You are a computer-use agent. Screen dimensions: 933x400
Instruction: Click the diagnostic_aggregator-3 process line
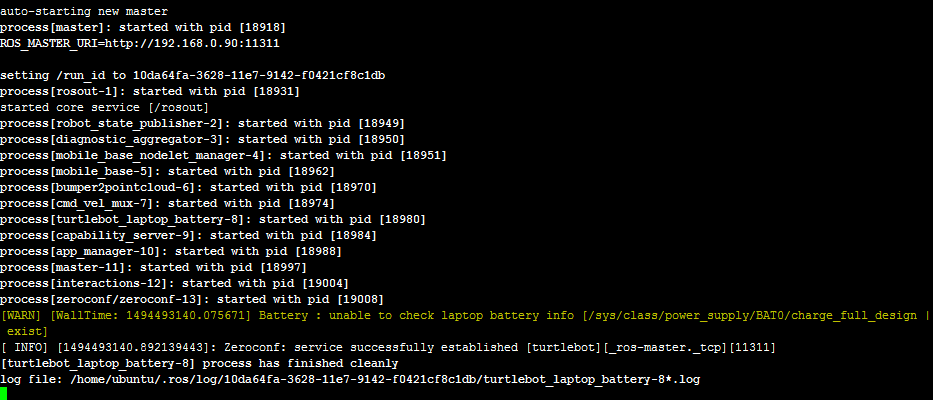[202, 140]
